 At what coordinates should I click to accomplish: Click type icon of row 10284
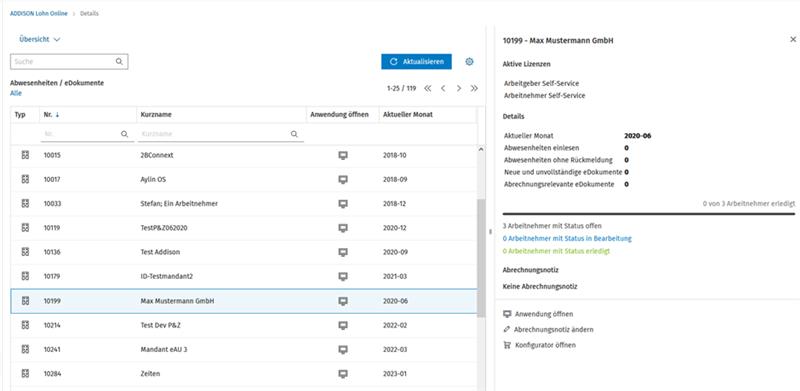point(25,374)
